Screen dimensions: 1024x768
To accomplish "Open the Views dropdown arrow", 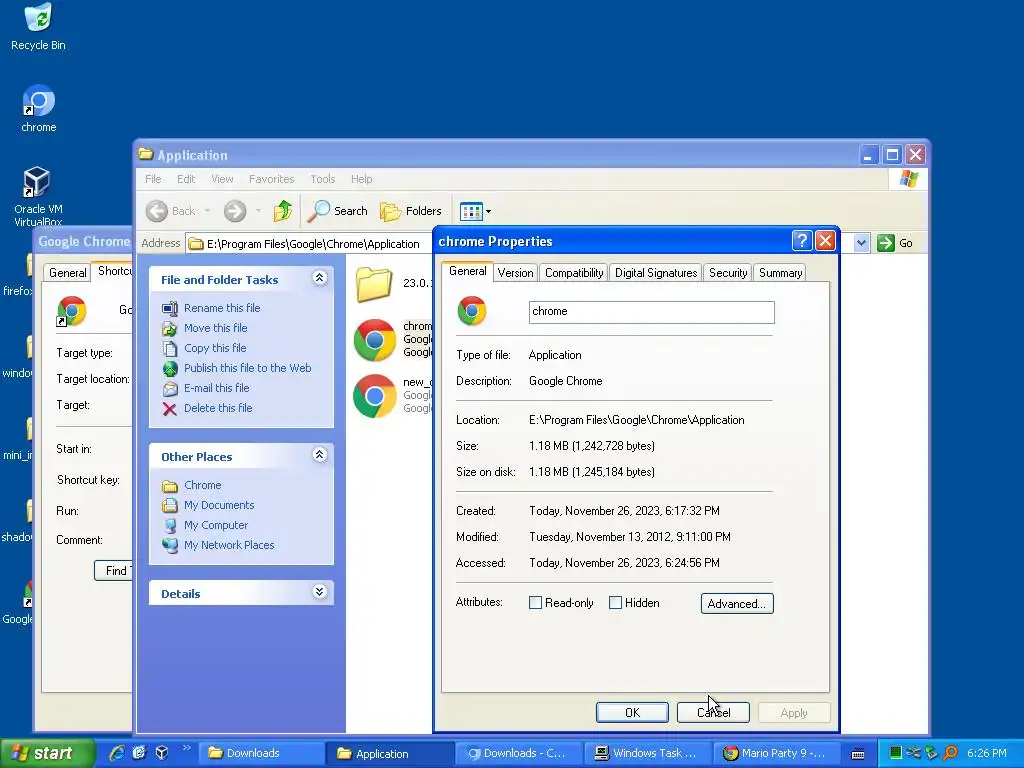I will click(x=488, y=212).
